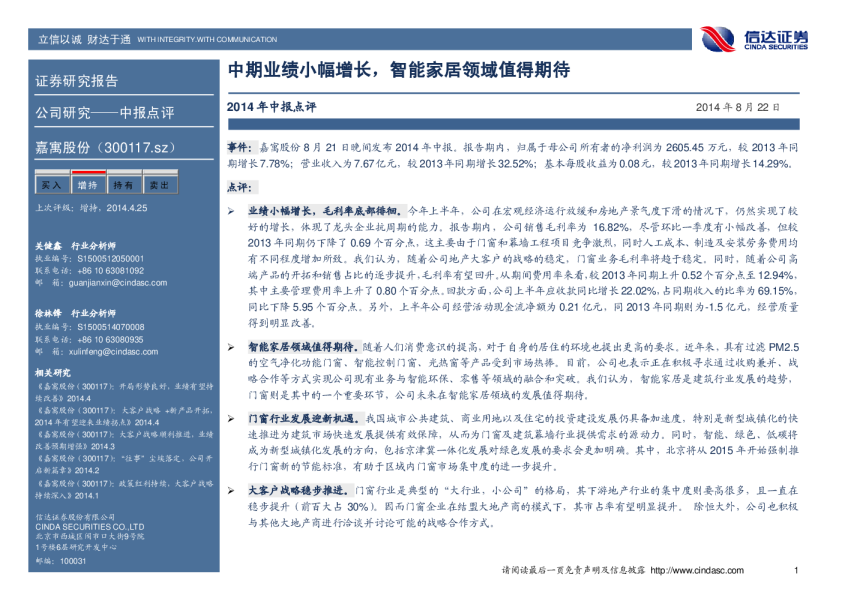Click arrow bullet before 智能家居领域值得期待
The image size is (842, 595).
pyautogui.click(x=231, y=343)
